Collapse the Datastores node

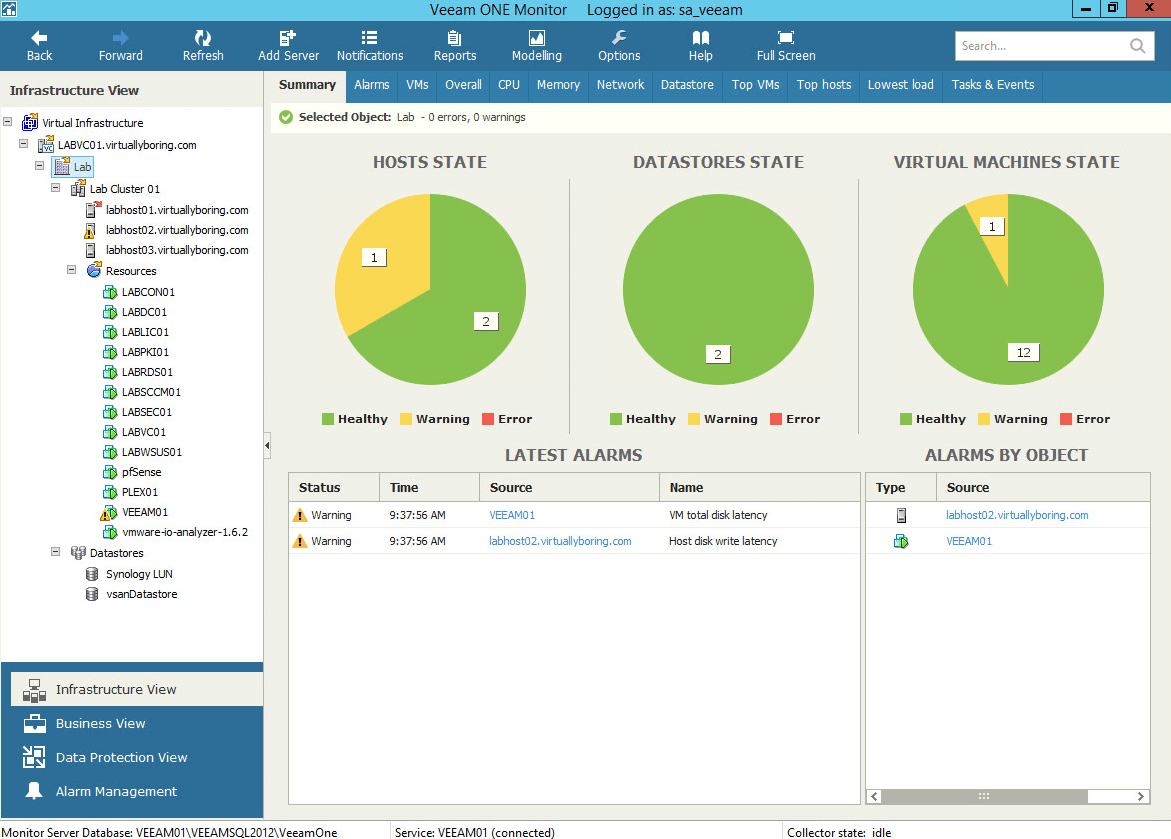tap(55, 552)
